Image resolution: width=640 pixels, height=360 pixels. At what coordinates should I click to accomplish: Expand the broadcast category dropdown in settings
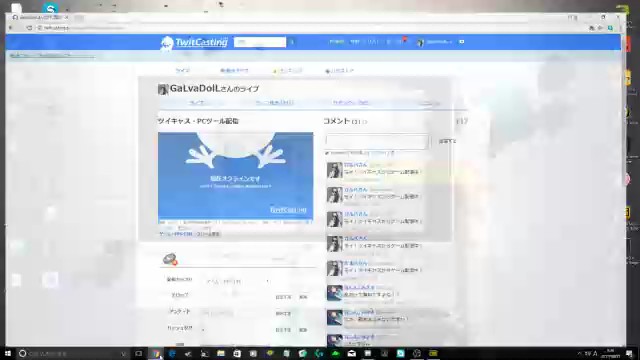click(x=237, y=281)
